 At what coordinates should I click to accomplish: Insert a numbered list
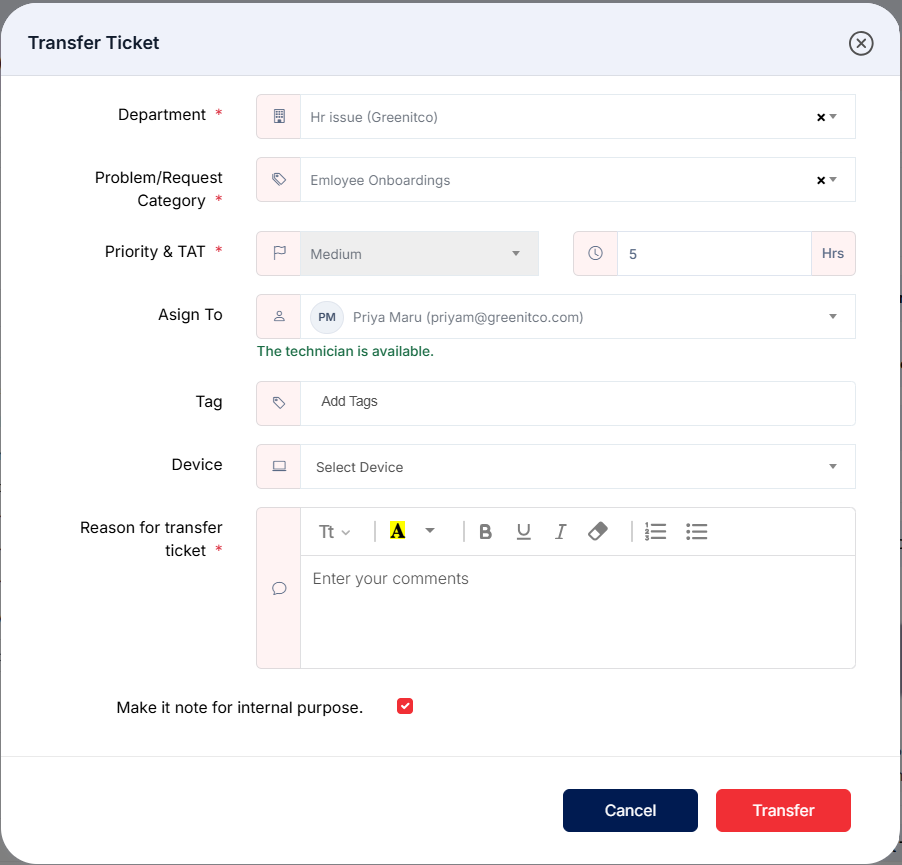click(x=655, y=531)
